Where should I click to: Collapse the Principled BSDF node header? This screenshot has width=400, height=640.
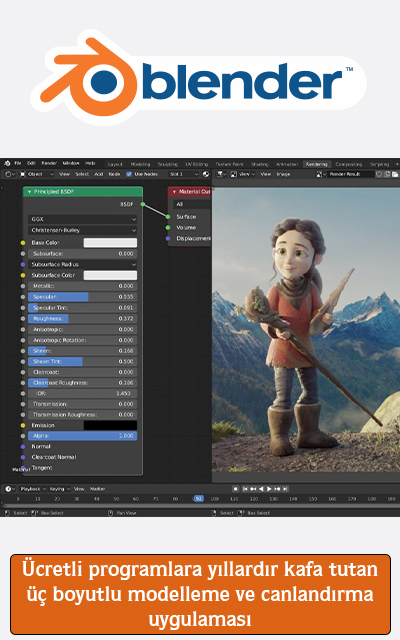tap(29, 191)
